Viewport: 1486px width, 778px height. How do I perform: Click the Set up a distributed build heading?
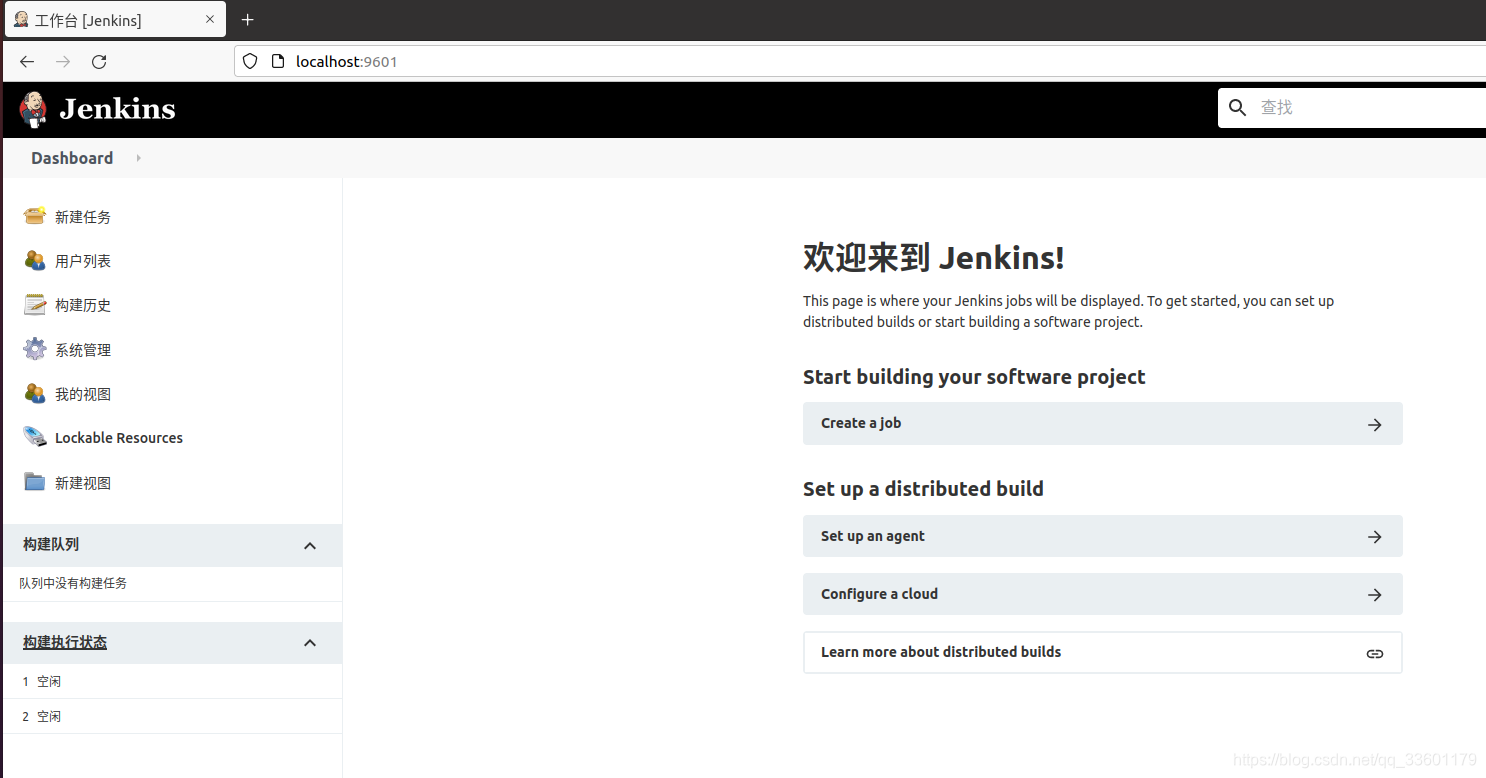click(x=923, y=489)
